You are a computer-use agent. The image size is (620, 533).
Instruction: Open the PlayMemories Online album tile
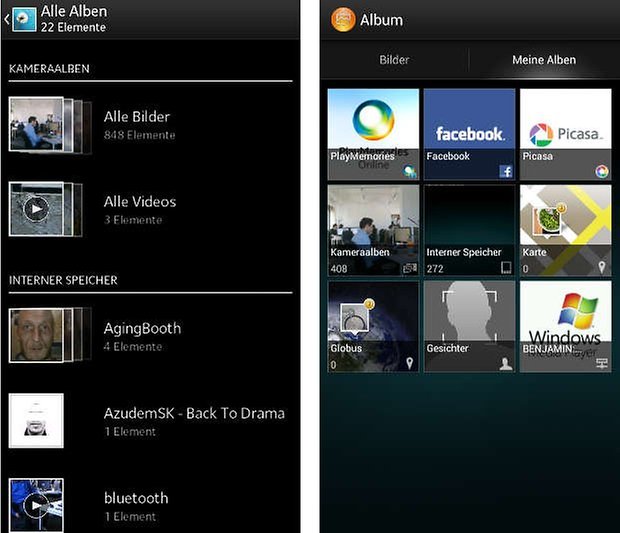373,134
